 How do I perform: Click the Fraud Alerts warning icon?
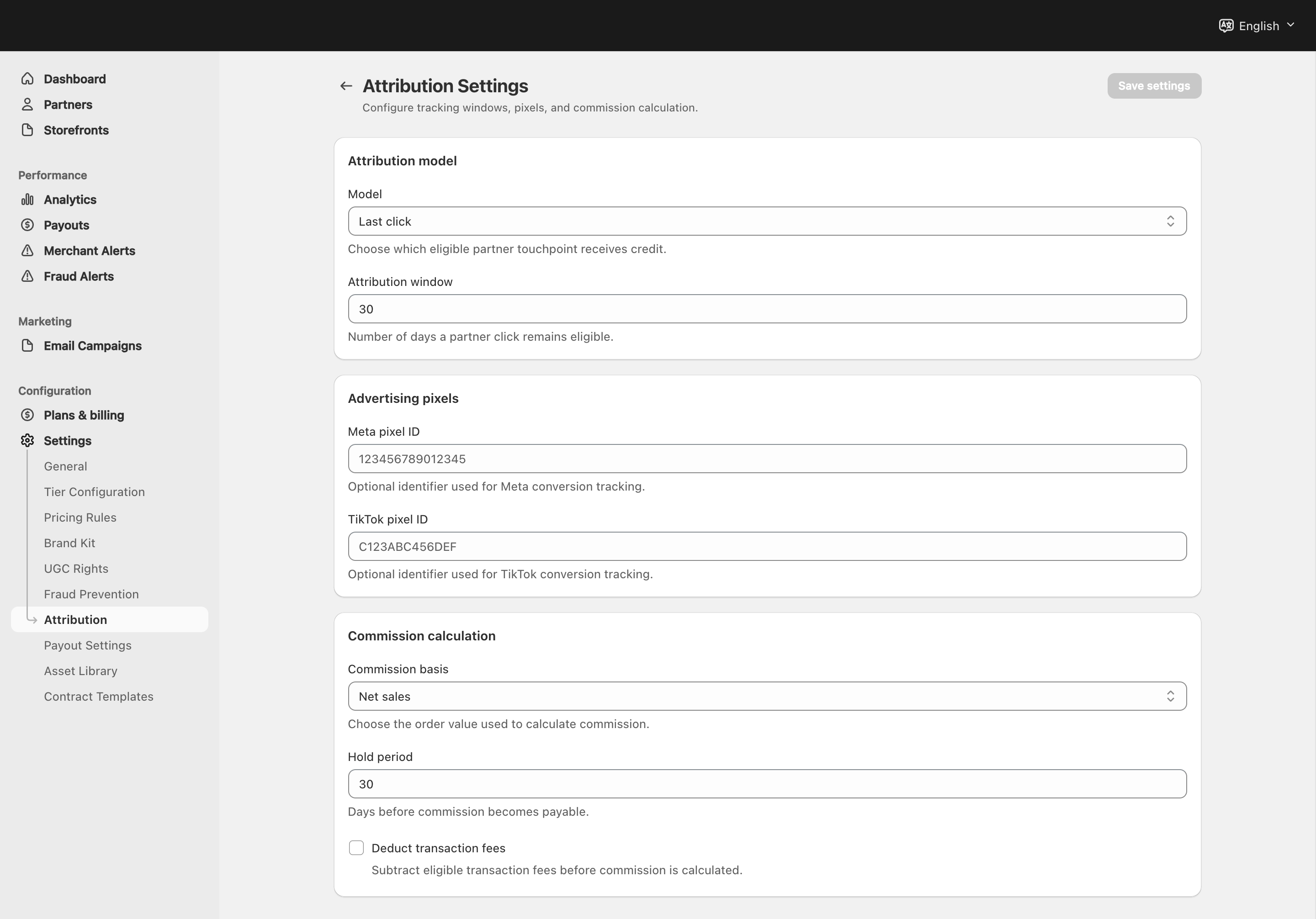coord(27,276)
